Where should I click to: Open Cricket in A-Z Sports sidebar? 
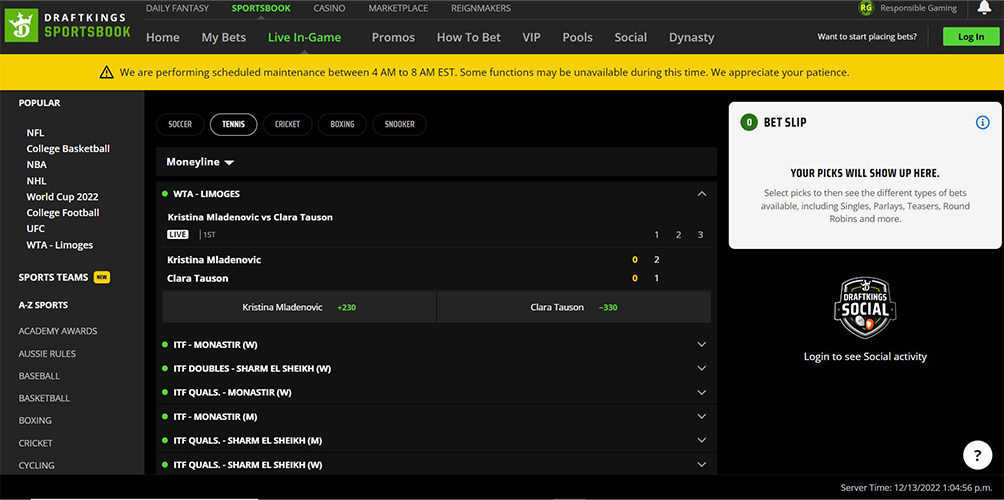click(36, 443)
